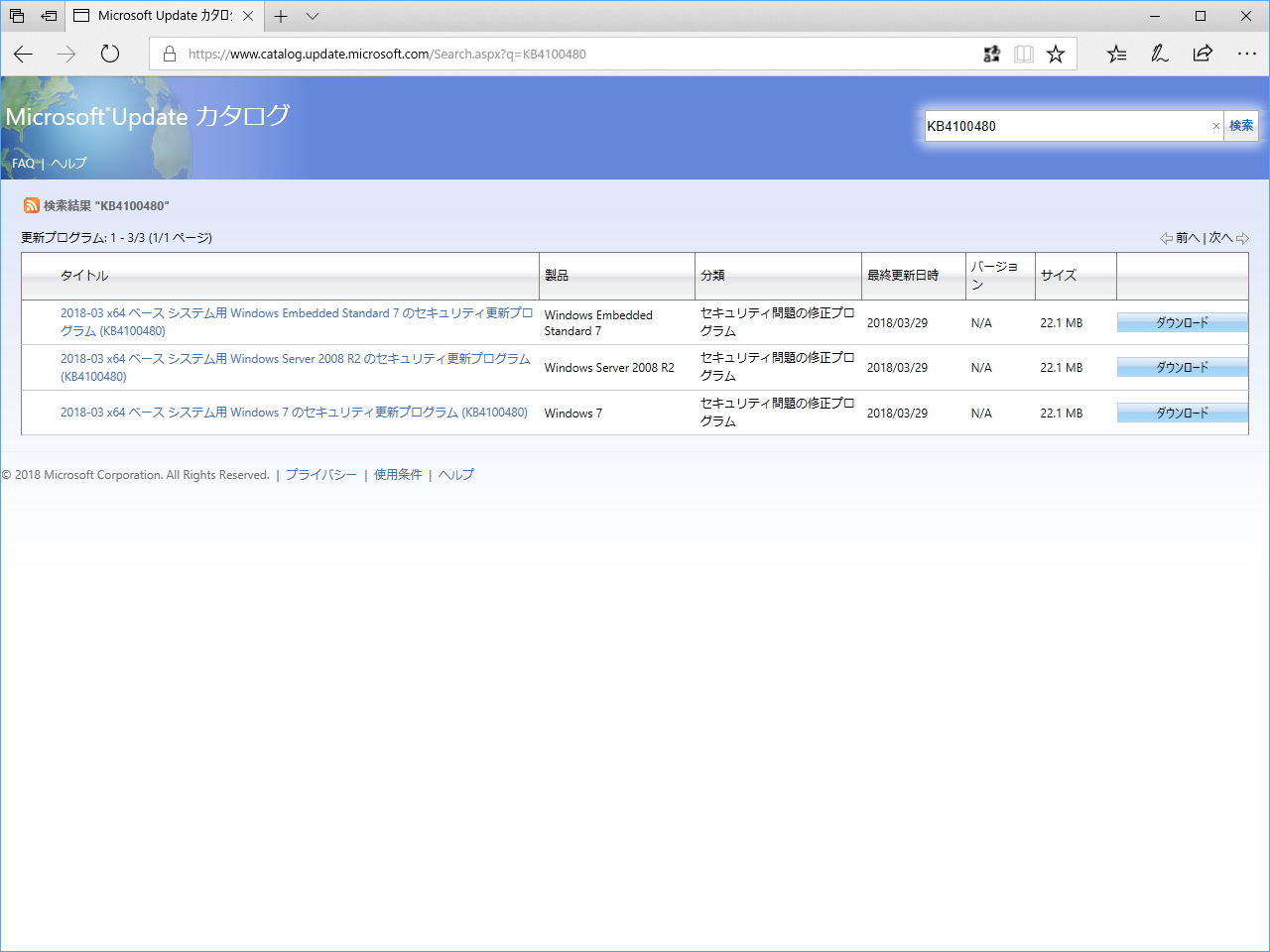Open Reading view with the book icon
1270x952 pixels.
tap(1024, 54)
